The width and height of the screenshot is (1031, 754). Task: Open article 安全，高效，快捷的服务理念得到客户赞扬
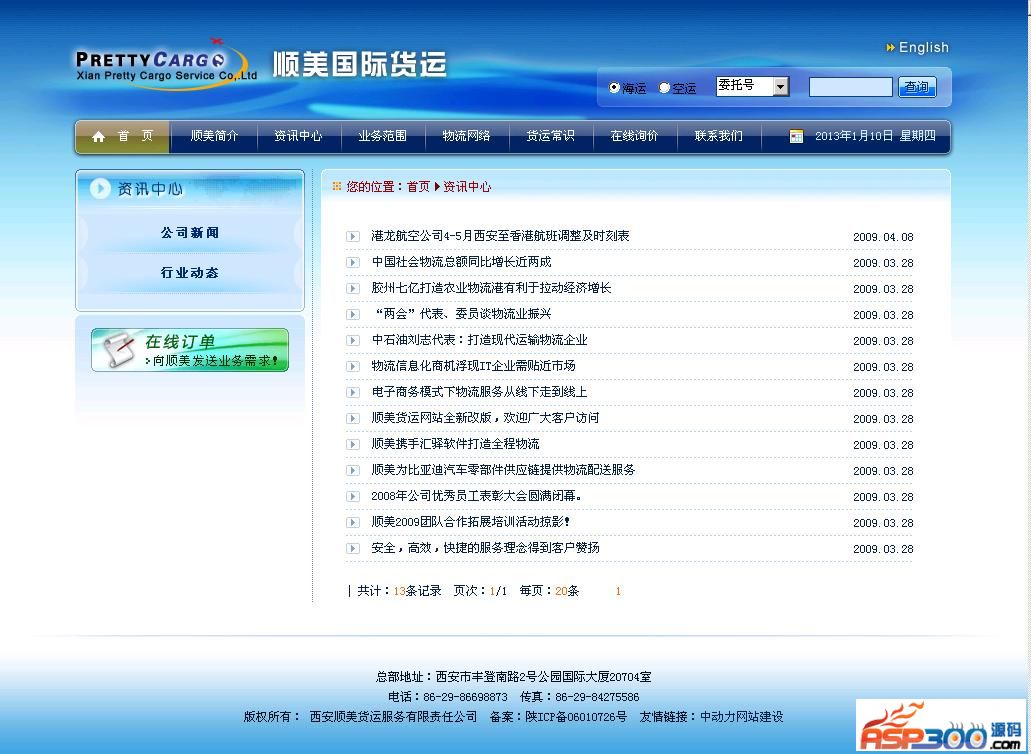click(x=485, y=548)
